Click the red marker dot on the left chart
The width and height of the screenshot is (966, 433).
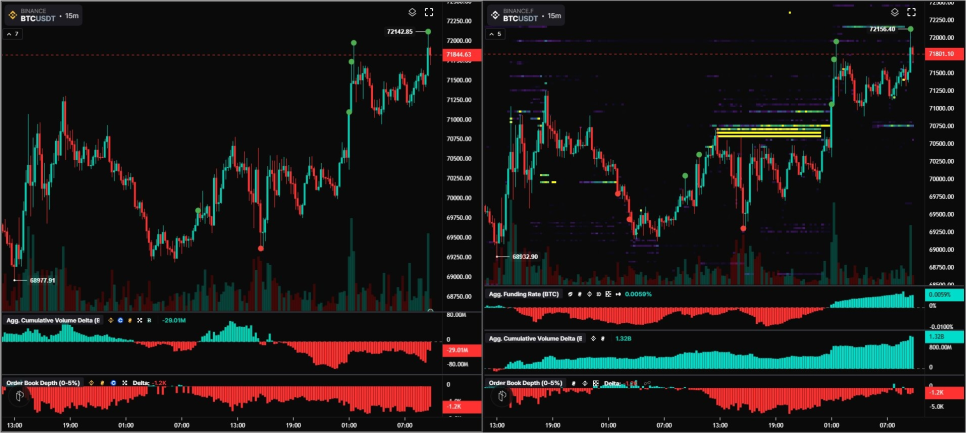click(x=261, y=248)
